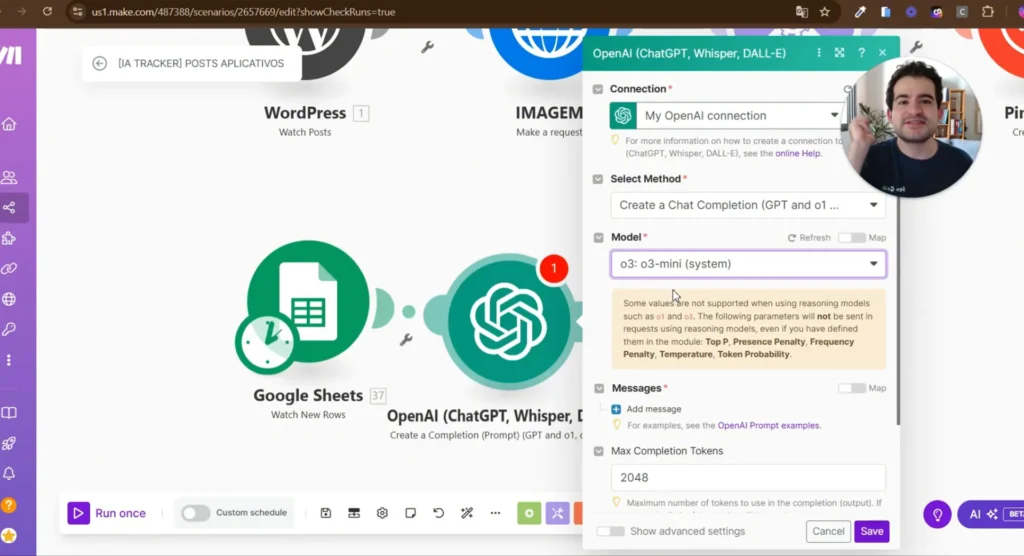1024x556 pixels.
Task: Click green Flow control tool icon
Action: tap(529, 513)
